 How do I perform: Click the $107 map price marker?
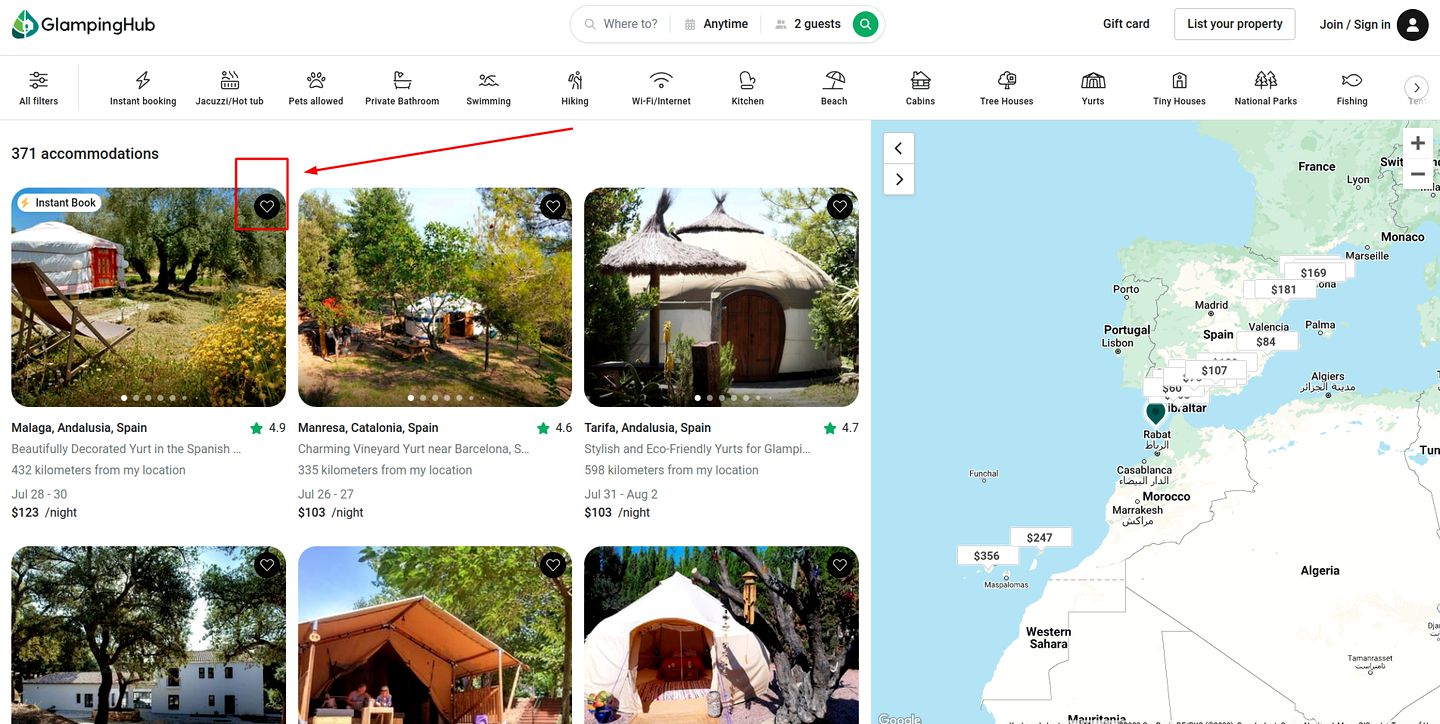point(1214,370)
